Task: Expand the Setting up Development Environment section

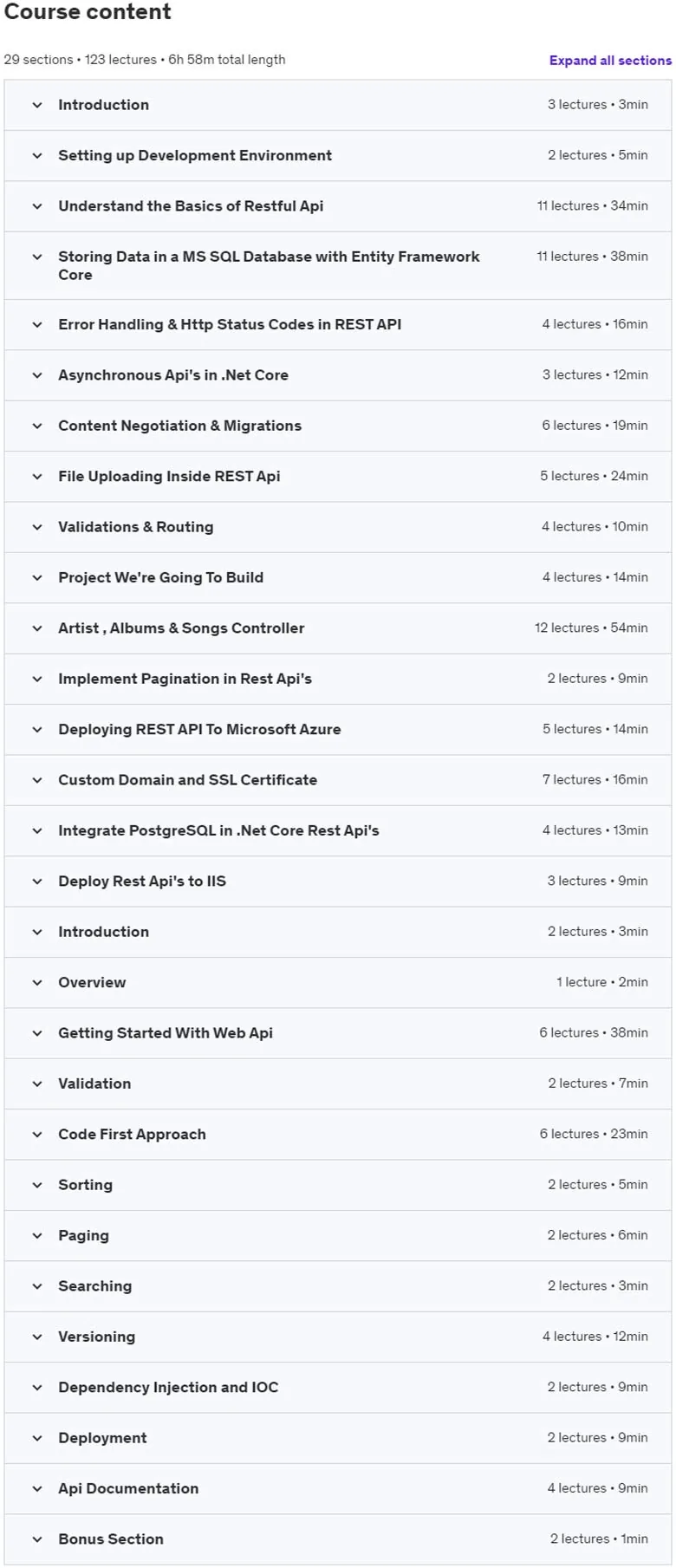Action: coord(338,156)
